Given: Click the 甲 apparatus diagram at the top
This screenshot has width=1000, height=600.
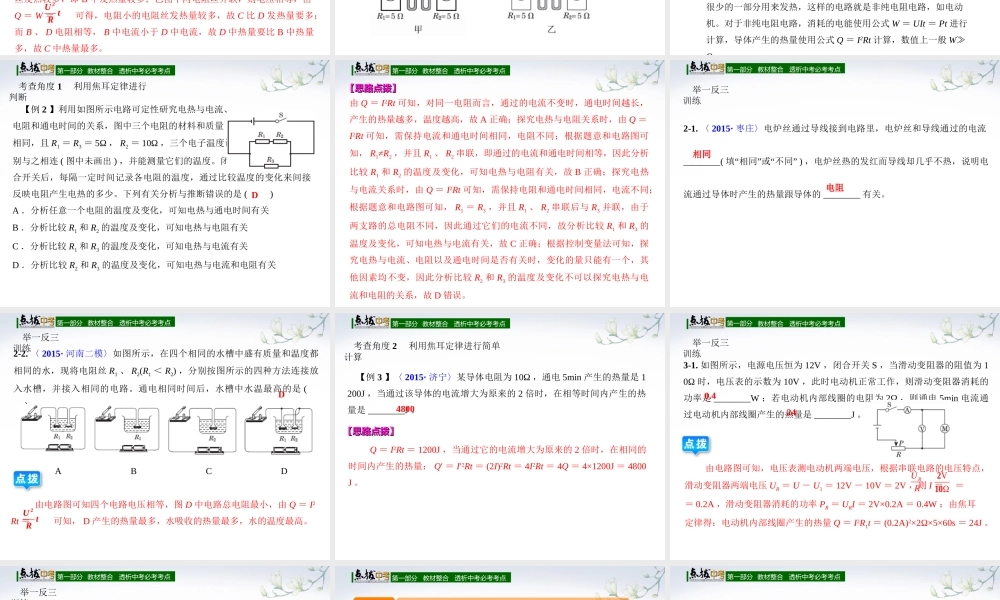Looking at the screenshot, I should [418, 11].
